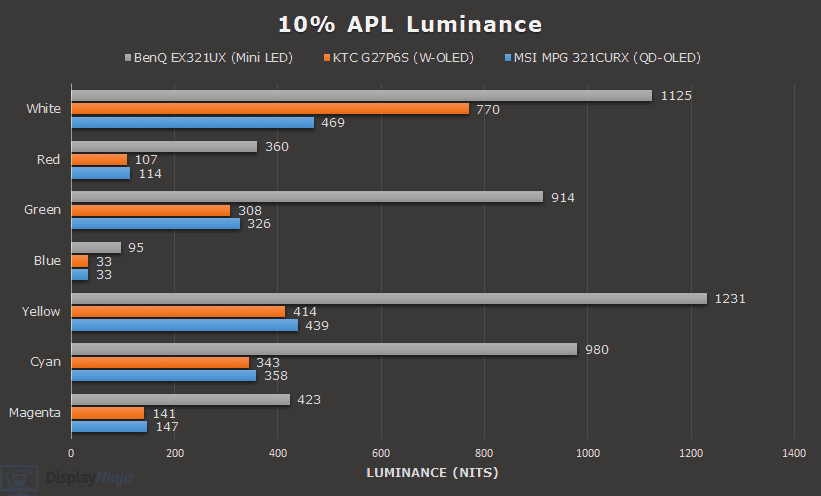Click the 'Cyan' category label
The width and height of the screenshot is (821, 496).
[46, 362]
